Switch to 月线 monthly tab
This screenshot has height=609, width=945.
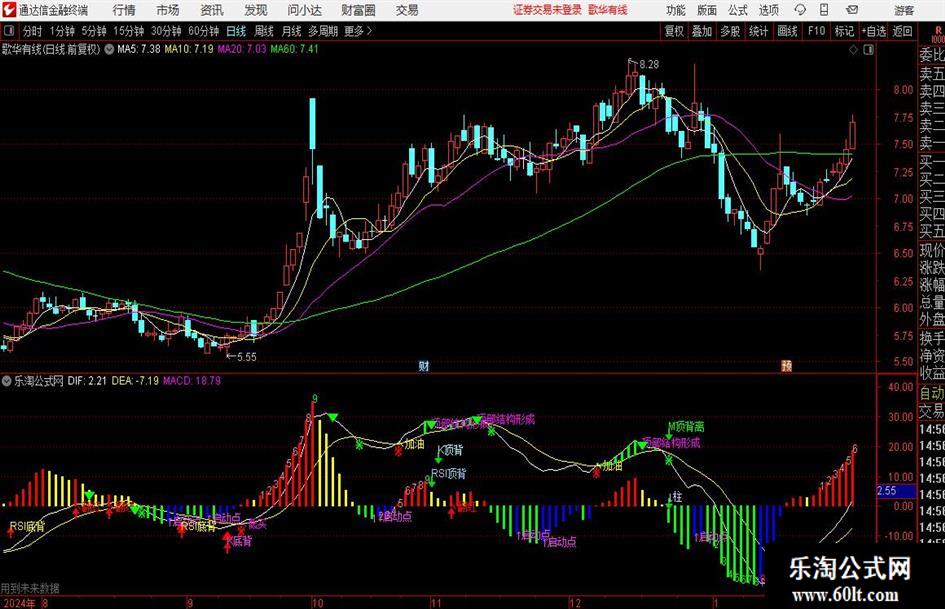pos(292,31)
